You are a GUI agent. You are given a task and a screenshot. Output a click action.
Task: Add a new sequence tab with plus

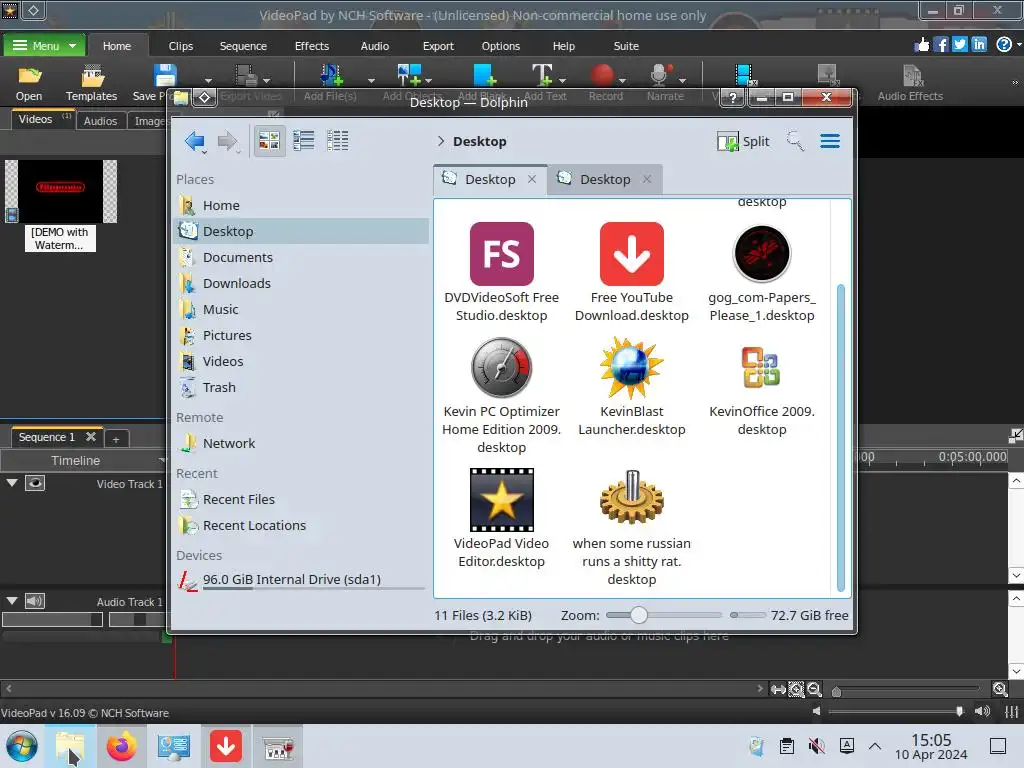point(116,440)
